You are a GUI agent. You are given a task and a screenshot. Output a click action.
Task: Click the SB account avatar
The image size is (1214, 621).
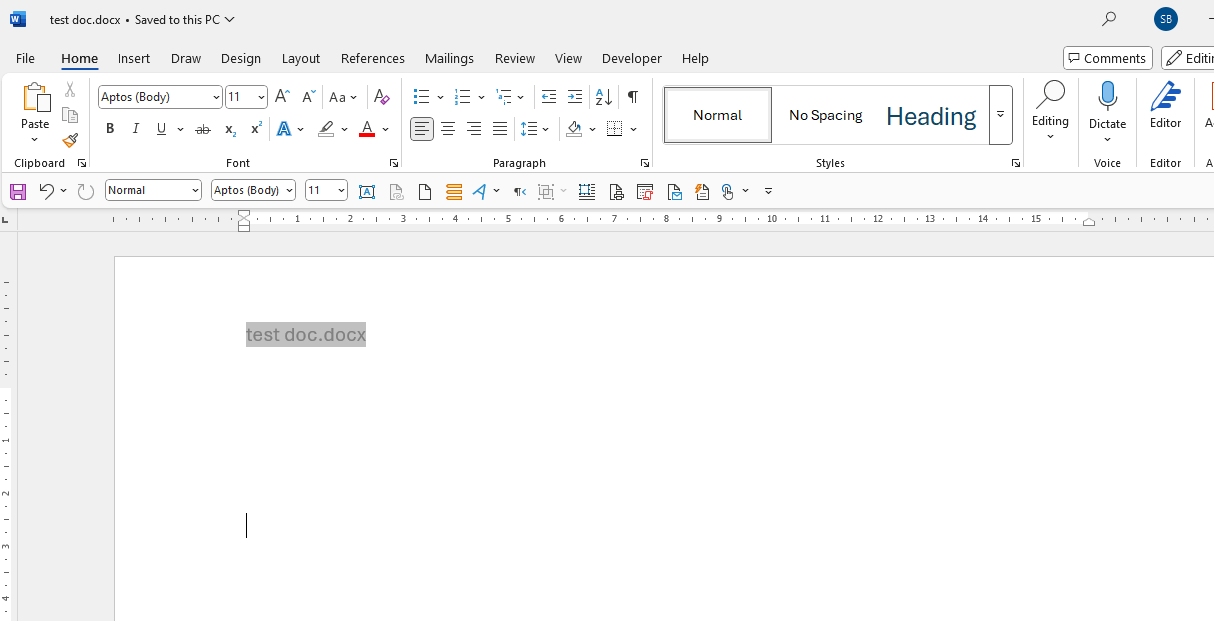click(1165, 19)
